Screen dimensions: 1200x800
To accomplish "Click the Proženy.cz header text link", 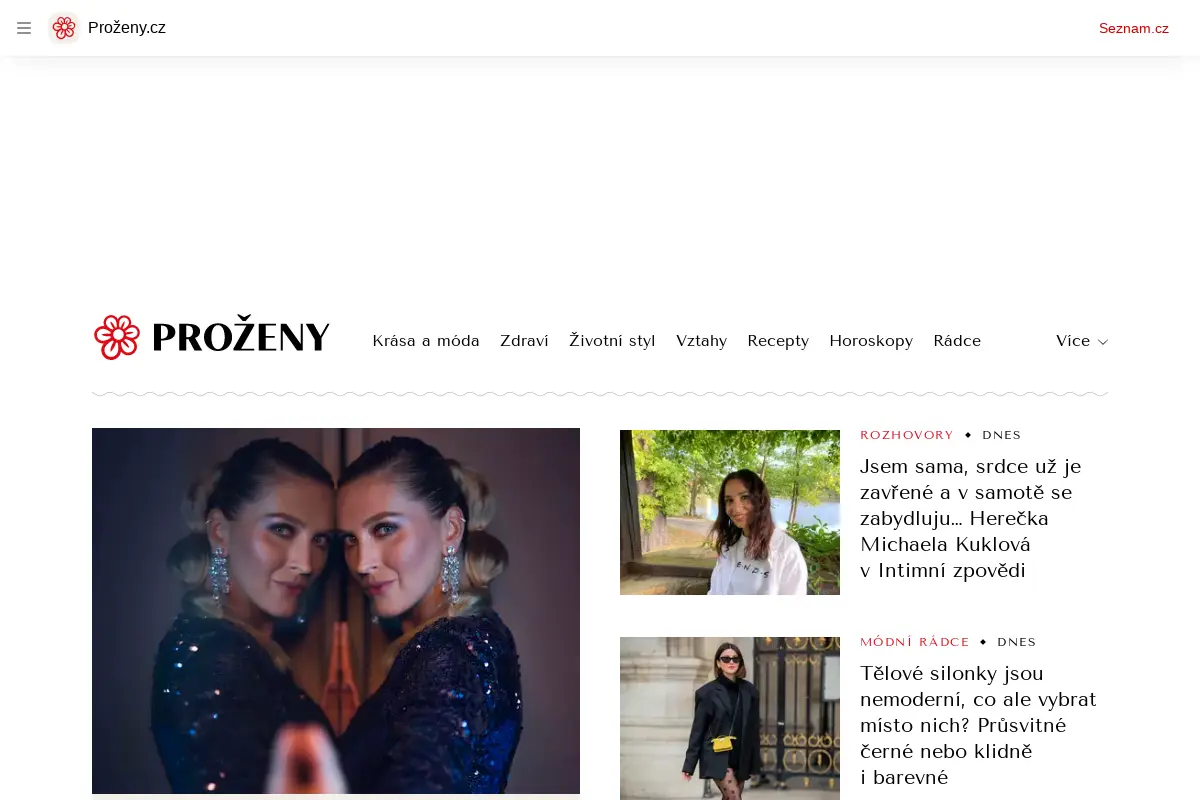I will coord(127,28).
